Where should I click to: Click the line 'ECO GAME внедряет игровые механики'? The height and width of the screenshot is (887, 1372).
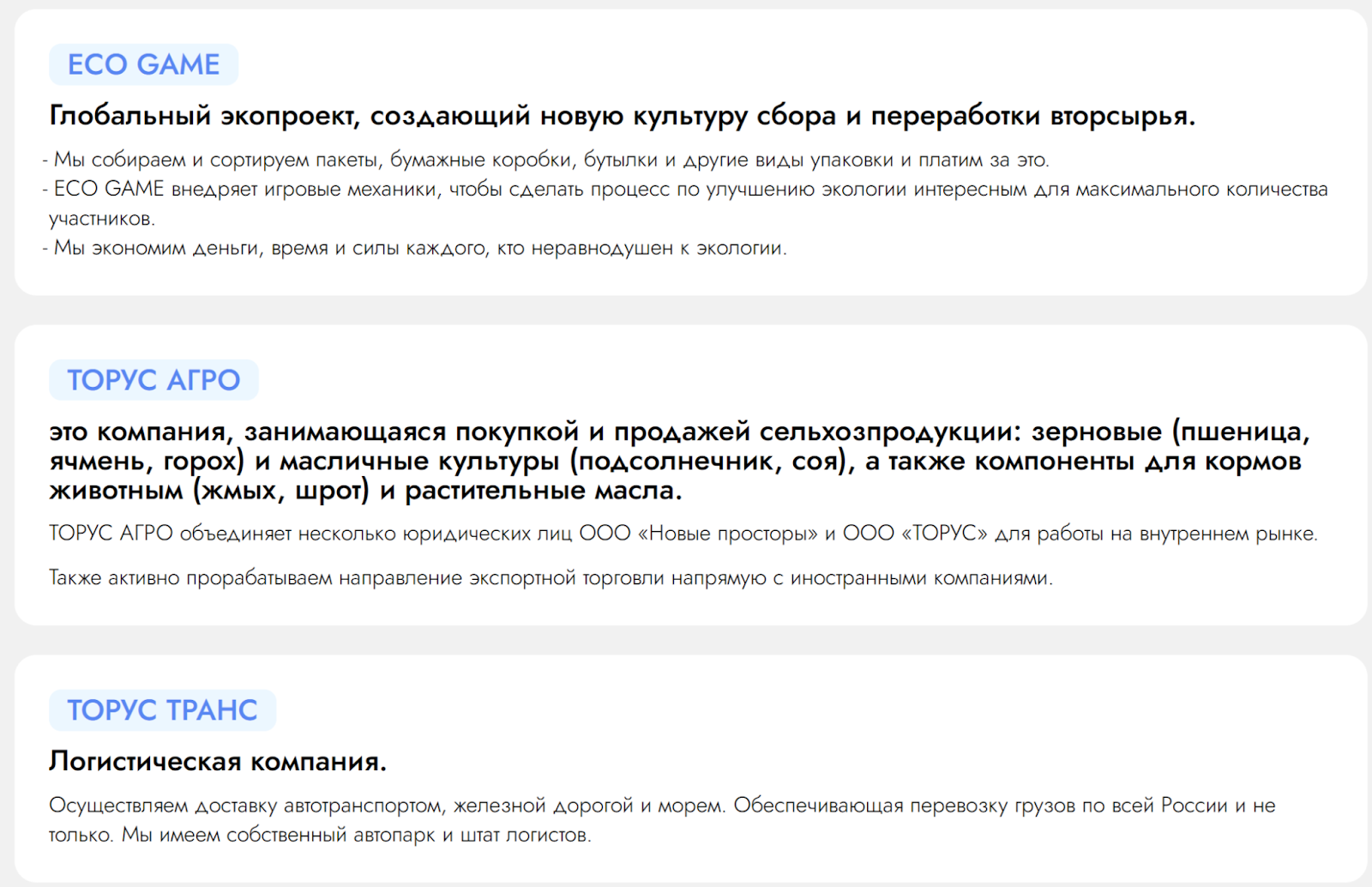coord(686,203)
